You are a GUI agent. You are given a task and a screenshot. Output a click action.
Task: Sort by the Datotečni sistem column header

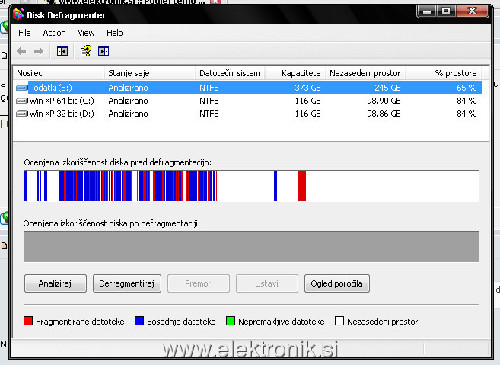coord(230,73)
